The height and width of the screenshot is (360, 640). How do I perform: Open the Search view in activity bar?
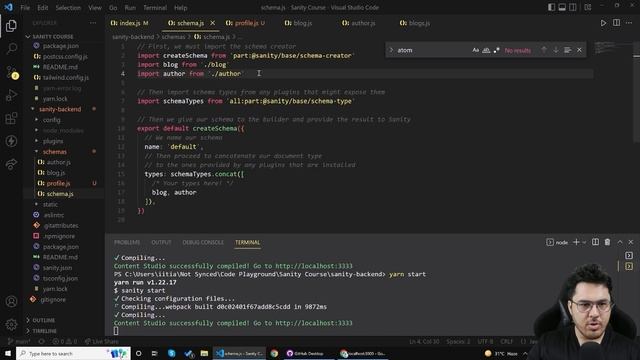click(x=11, y=49)
